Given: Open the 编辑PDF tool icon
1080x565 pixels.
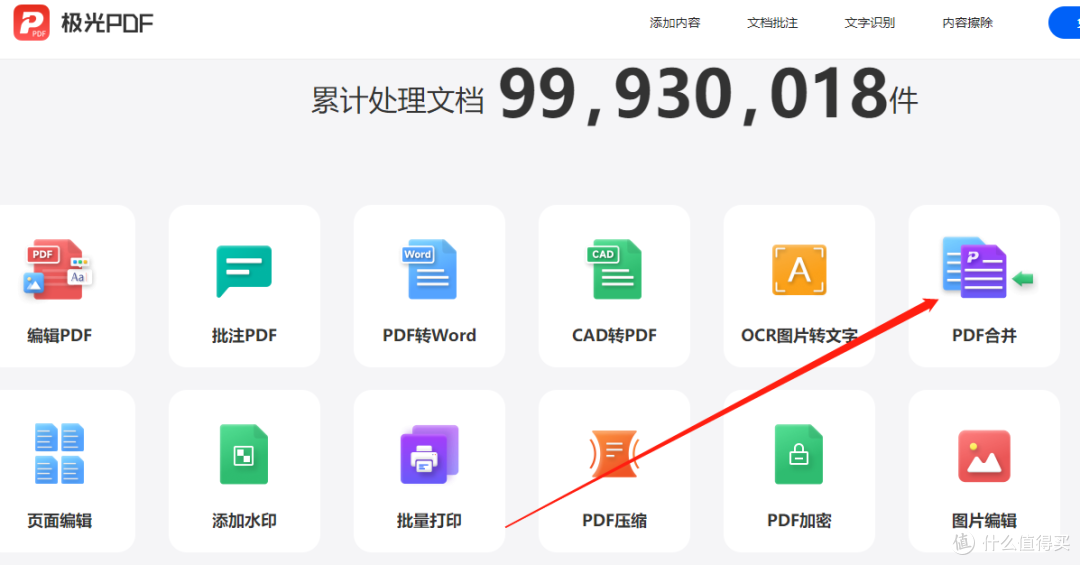Looking at the screenshot, I should 58,269.
